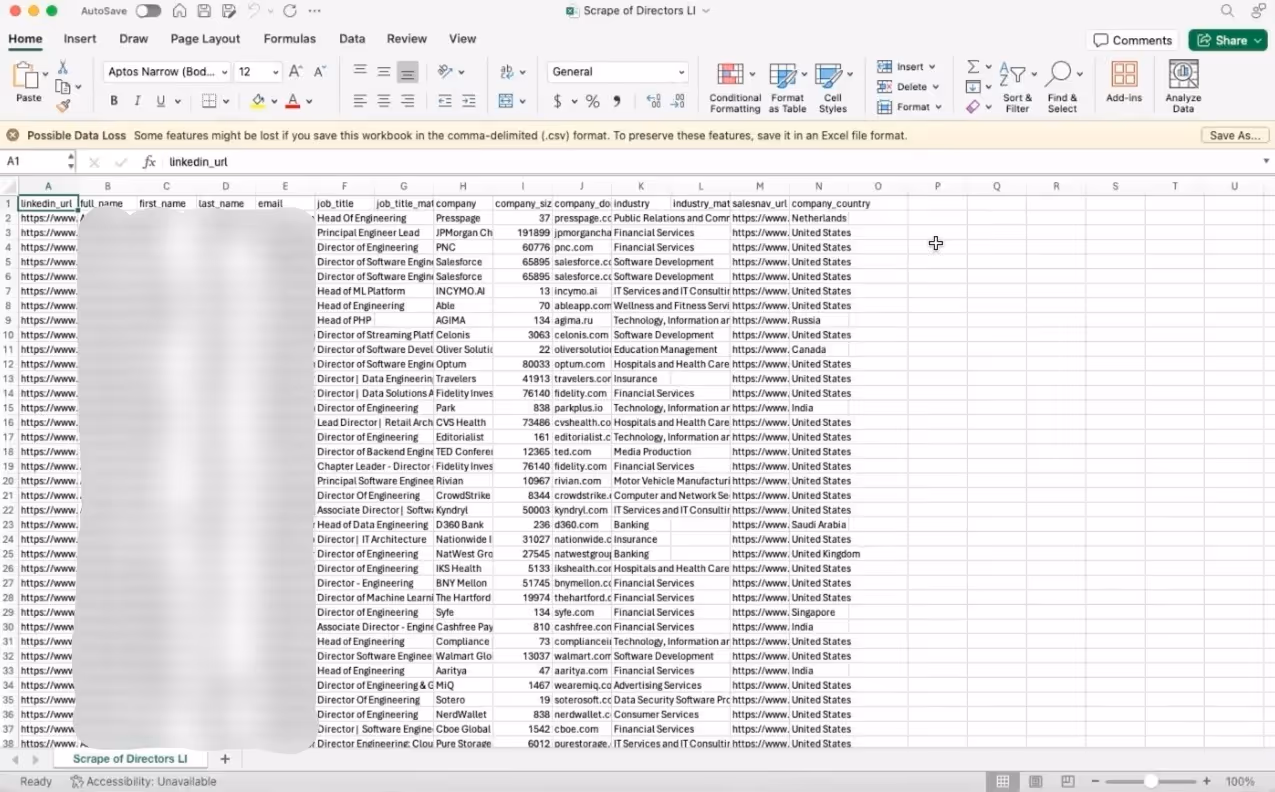Image resolution: width=1275 pixels, height=792 pixels.
Task: Apply comma style number format
Action: pos(617,101)
